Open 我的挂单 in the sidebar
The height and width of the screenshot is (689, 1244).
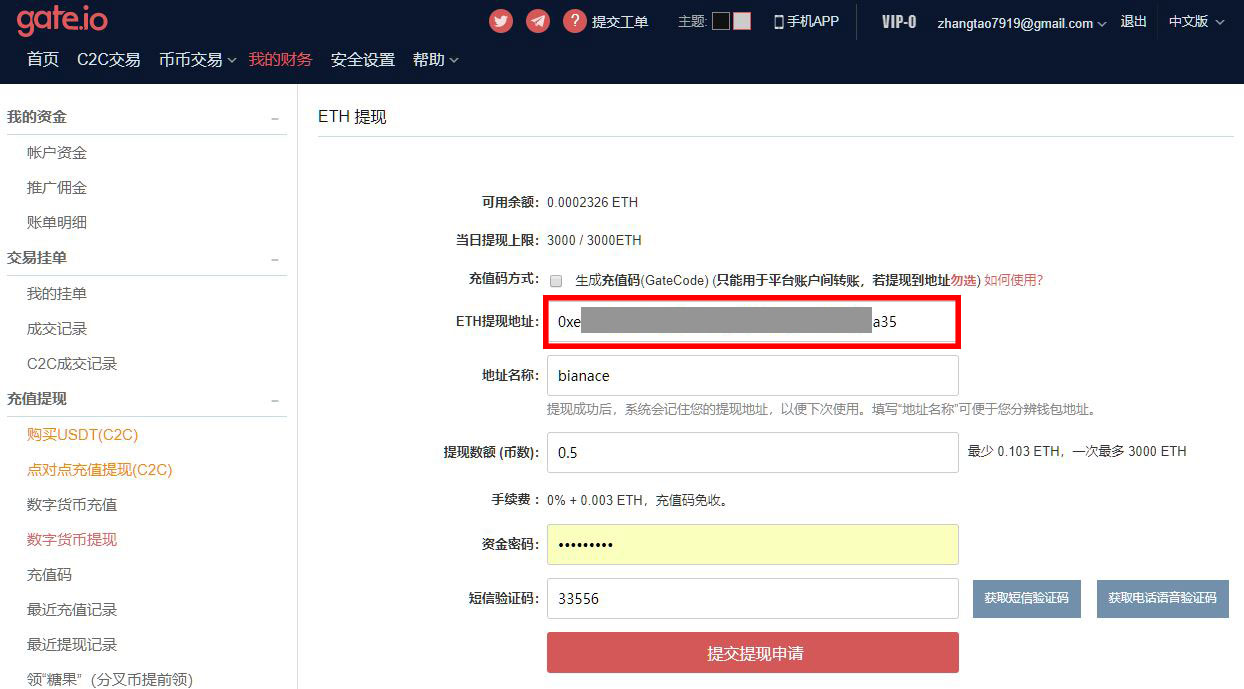tap(57, 294)
